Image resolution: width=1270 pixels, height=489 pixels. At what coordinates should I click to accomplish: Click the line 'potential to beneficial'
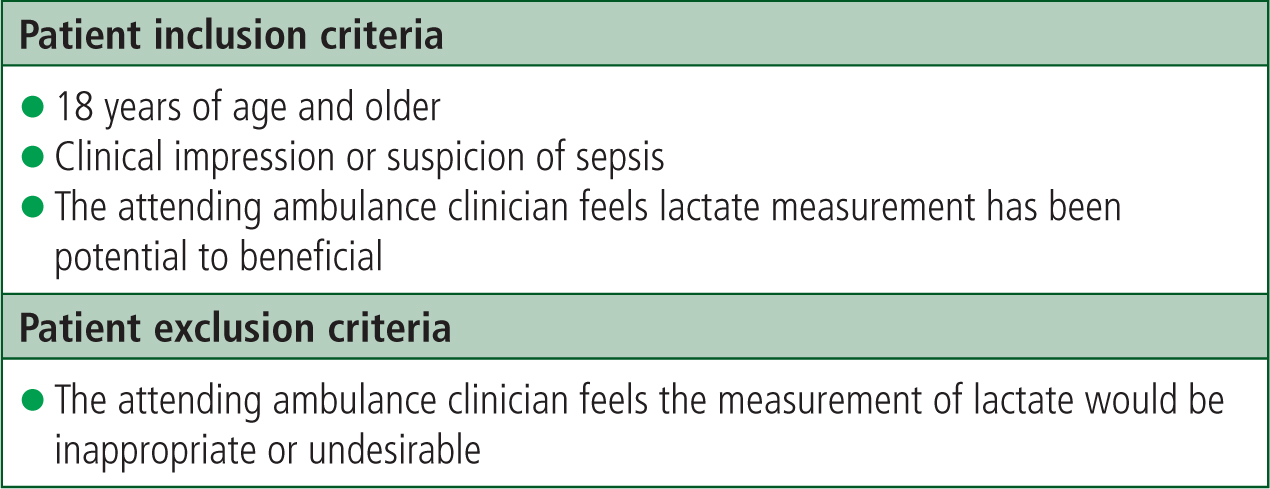[x=219, y=255]
